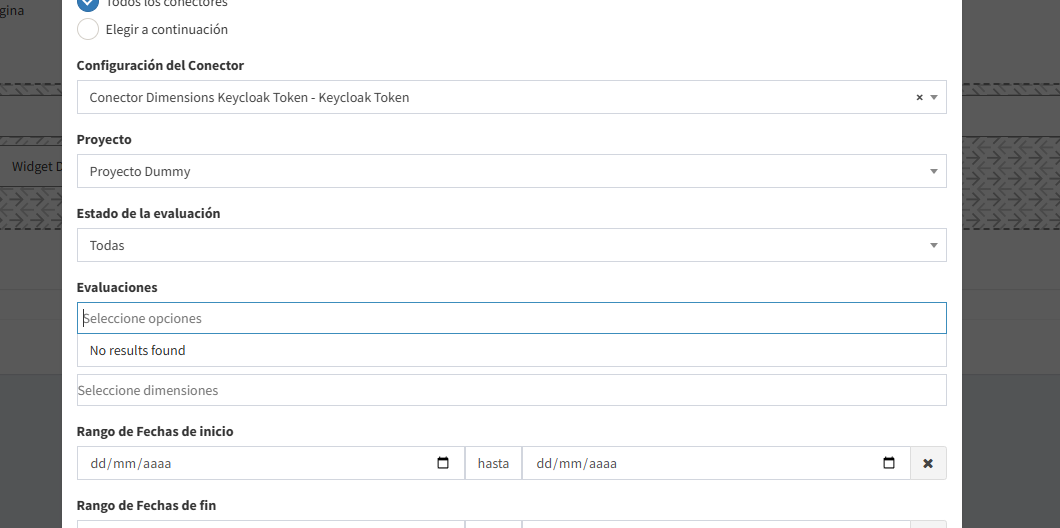Click the end date field after 'hasta'
The height and width of the screenshot is (528, 1060).
click(716, 463)
